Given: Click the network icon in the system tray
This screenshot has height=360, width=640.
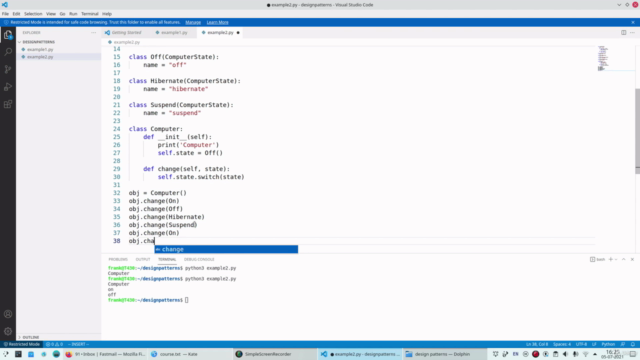Looking at the screenshot, I should click(x=585, y=354).
